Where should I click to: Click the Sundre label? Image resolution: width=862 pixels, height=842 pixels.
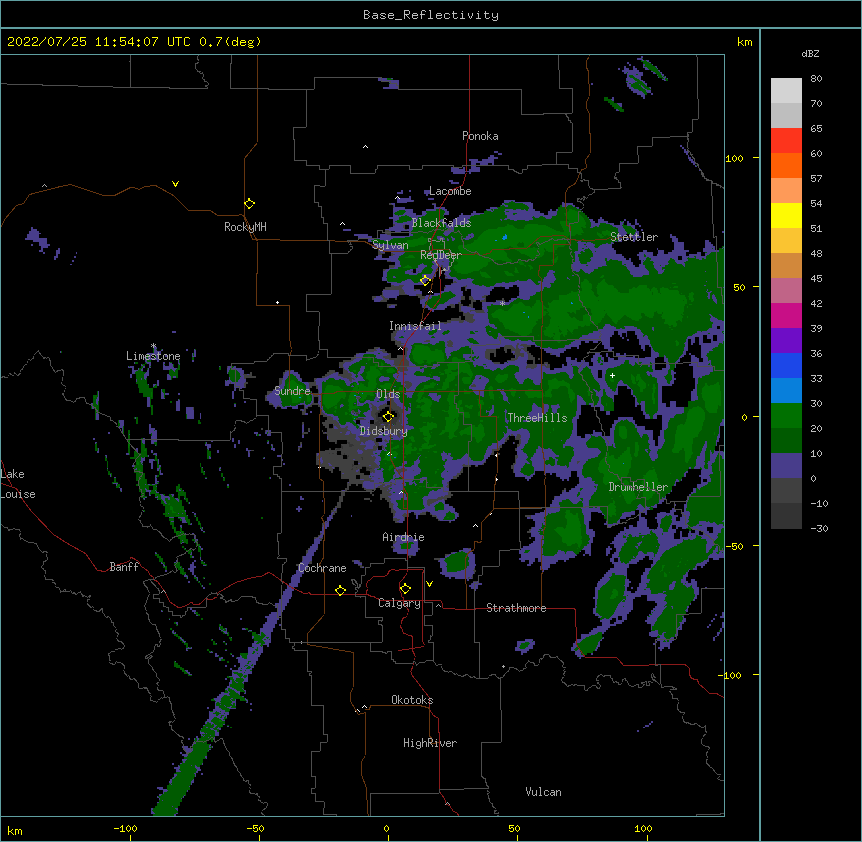(292, 391)
